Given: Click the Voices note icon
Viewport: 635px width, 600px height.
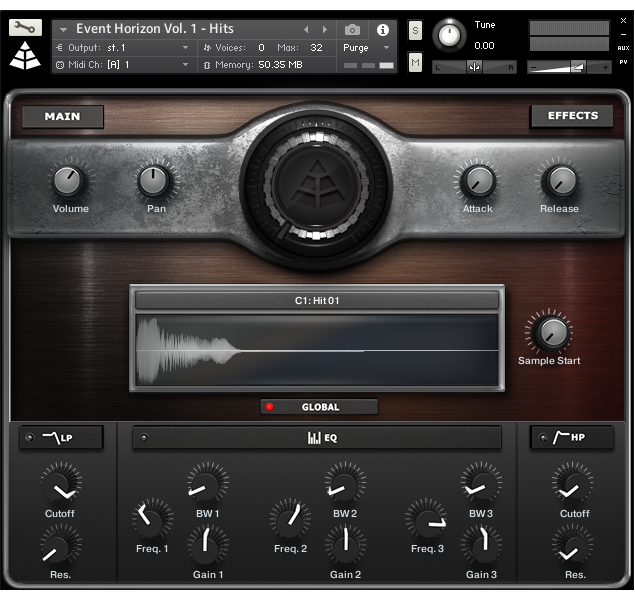Looking at the screenshot, I should pos(207,48).
